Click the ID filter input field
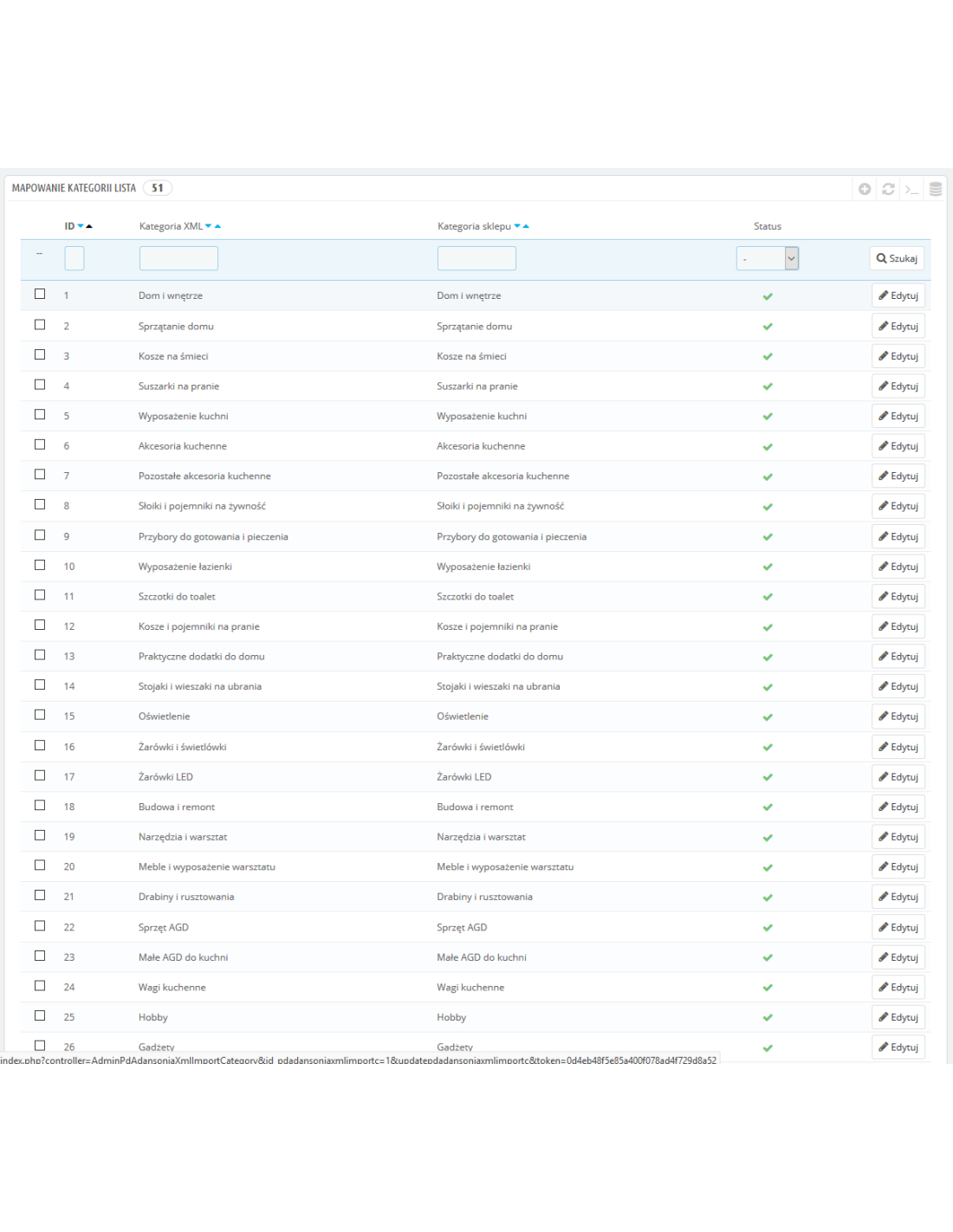Image resolution: width=953 pixels, height=1232 pixels. click(x=75, y=258)
